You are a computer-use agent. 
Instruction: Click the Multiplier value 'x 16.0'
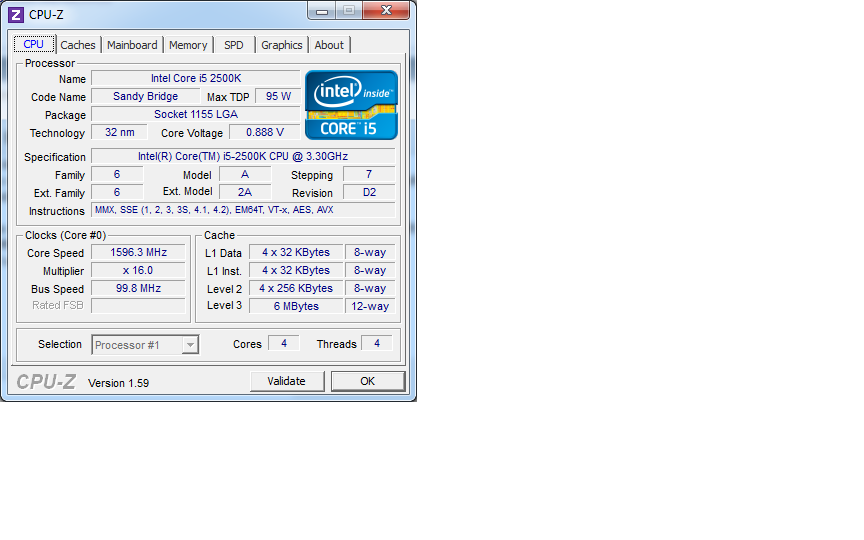tap(138, 271)
